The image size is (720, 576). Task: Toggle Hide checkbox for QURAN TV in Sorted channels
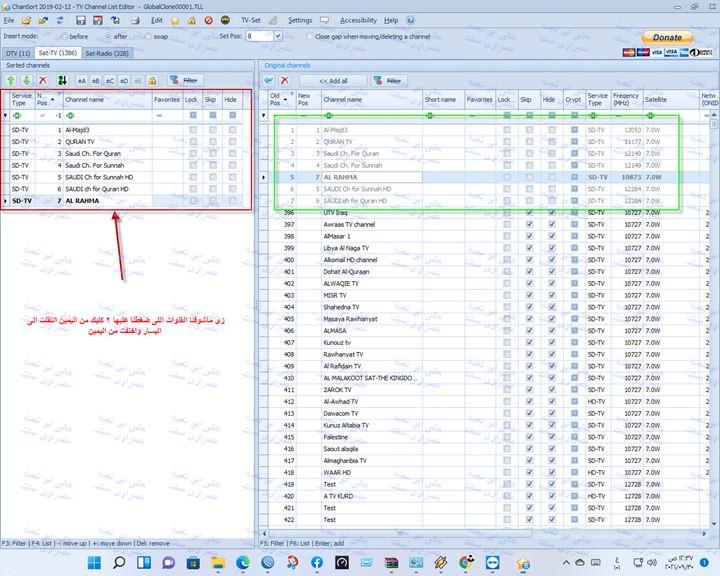232,141
